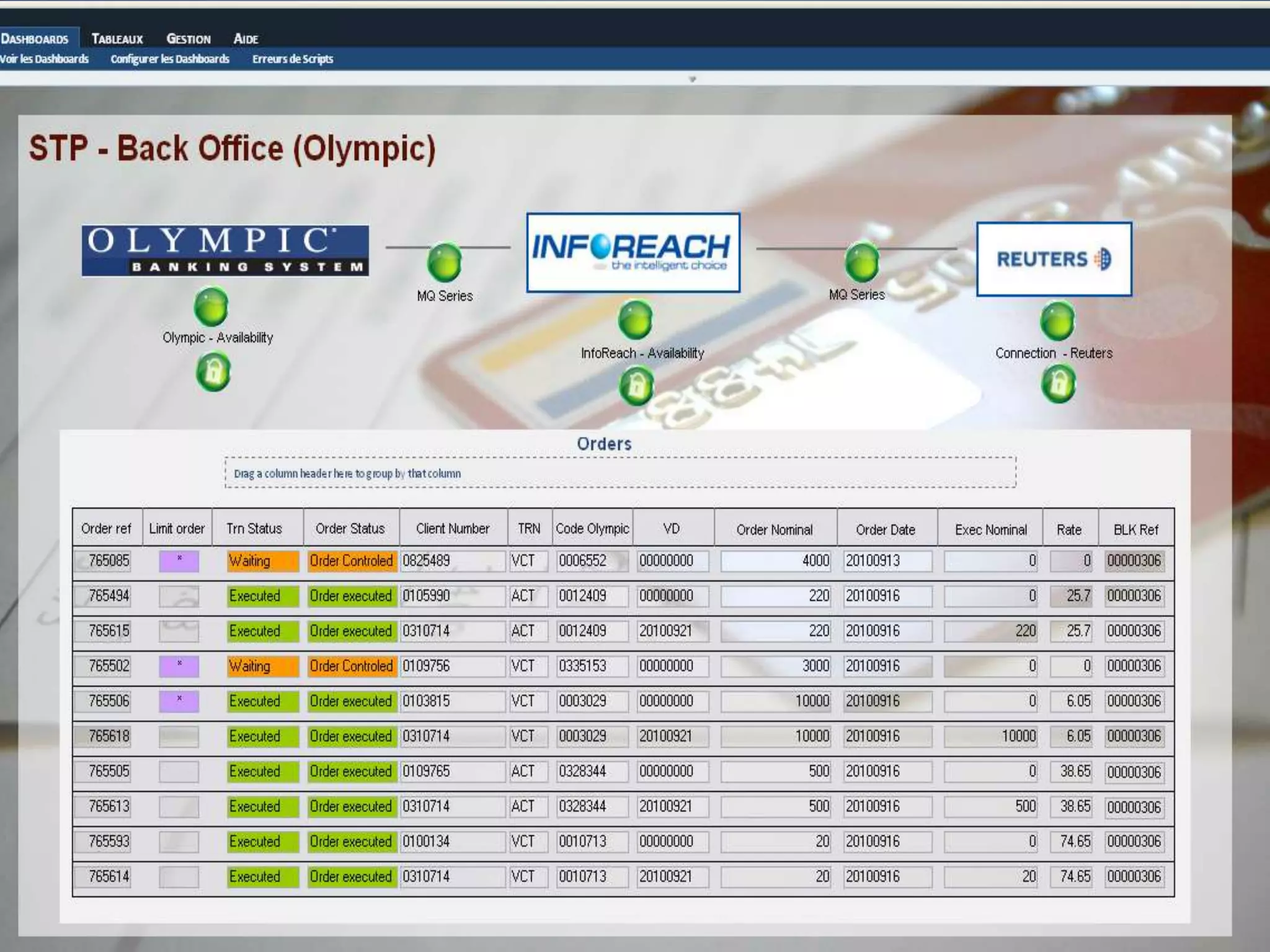Screen dimensions: 1270x952
Task: Click client number 0825489
Action: coord(453,561)
